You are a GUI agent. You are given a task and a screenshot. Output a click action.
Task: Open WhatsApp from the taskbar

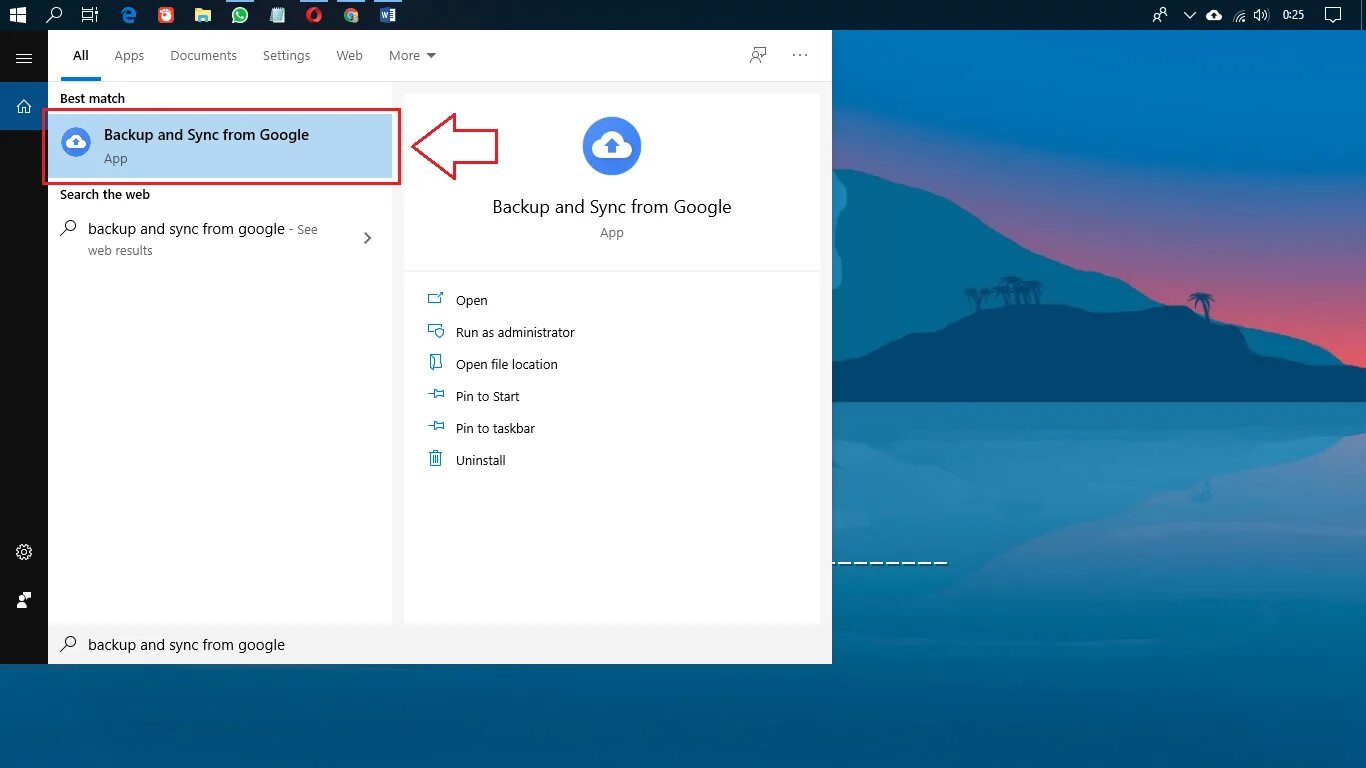[240, 15]
